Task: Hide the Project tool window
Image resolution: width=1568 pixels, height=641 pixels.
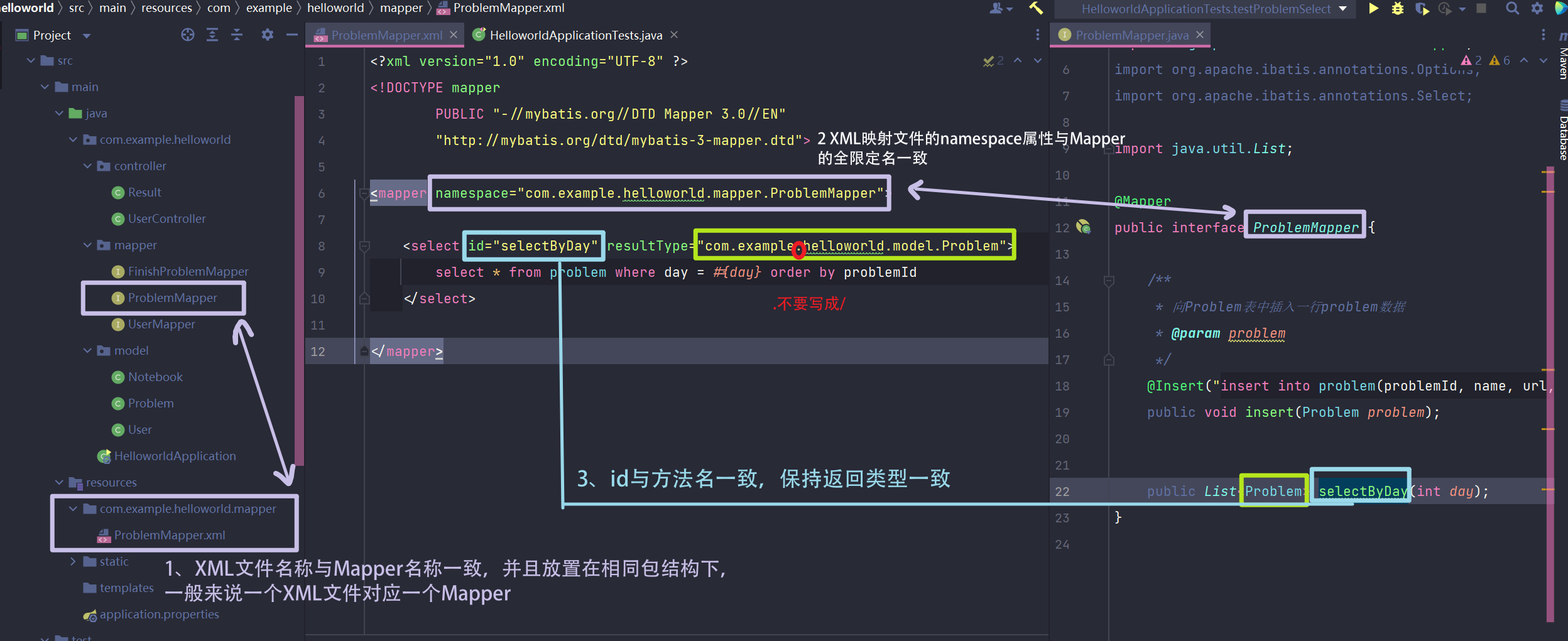Action: click(291, 35)
